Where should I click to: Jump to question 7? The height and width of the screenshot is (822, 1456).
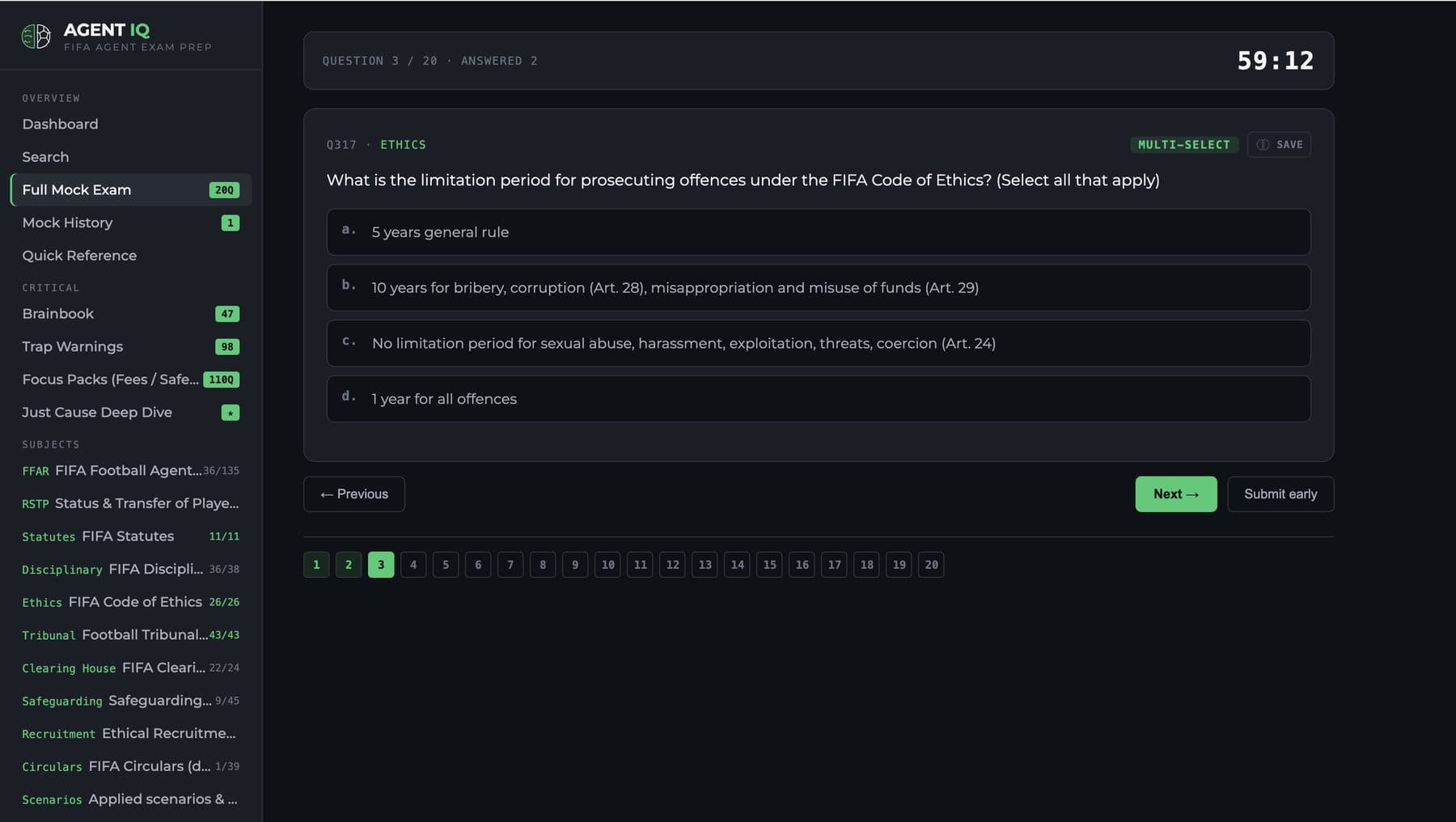point(510,565)
